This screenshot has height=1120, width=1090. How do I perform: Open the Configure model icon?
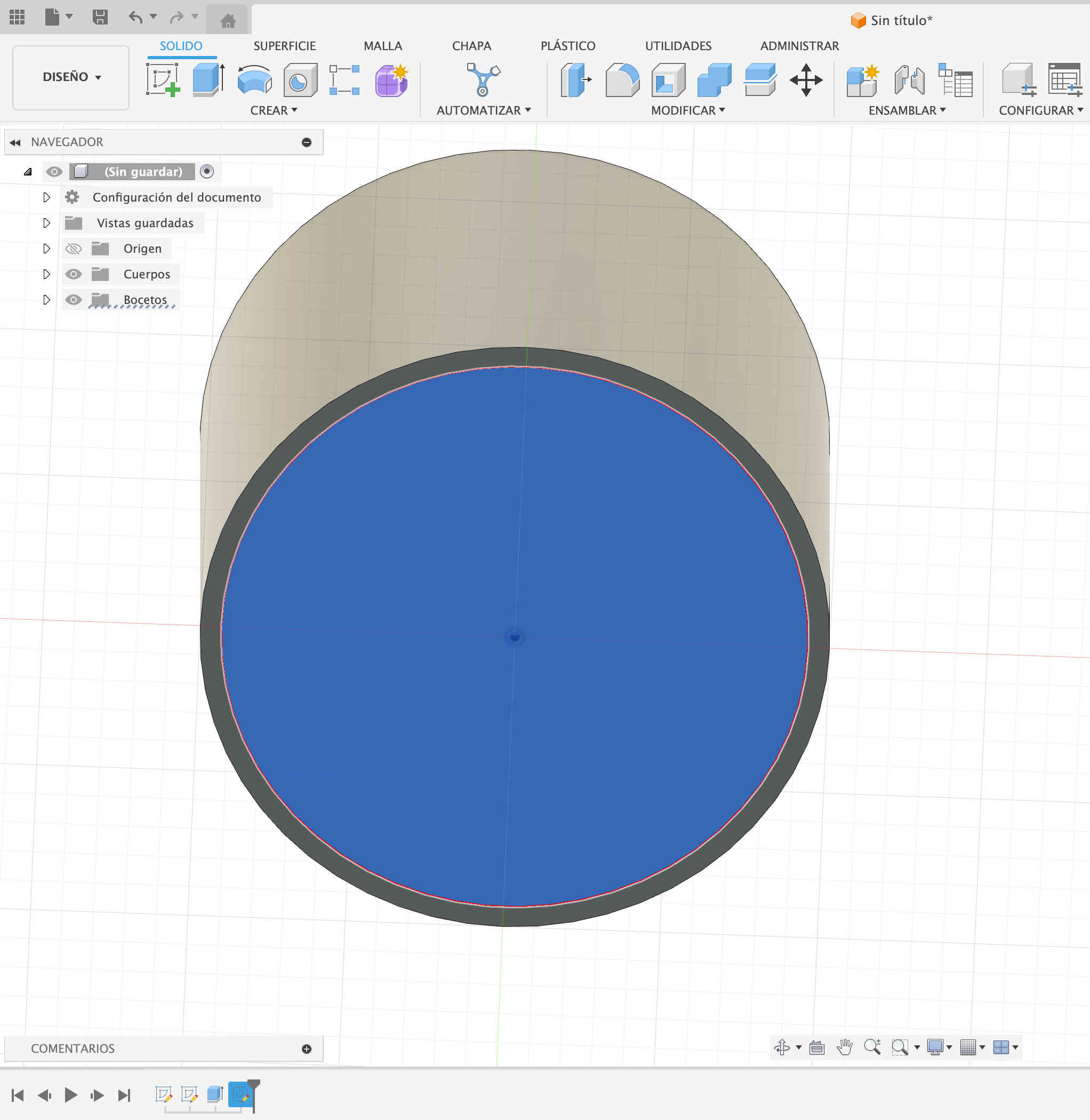coord(1019,79)
